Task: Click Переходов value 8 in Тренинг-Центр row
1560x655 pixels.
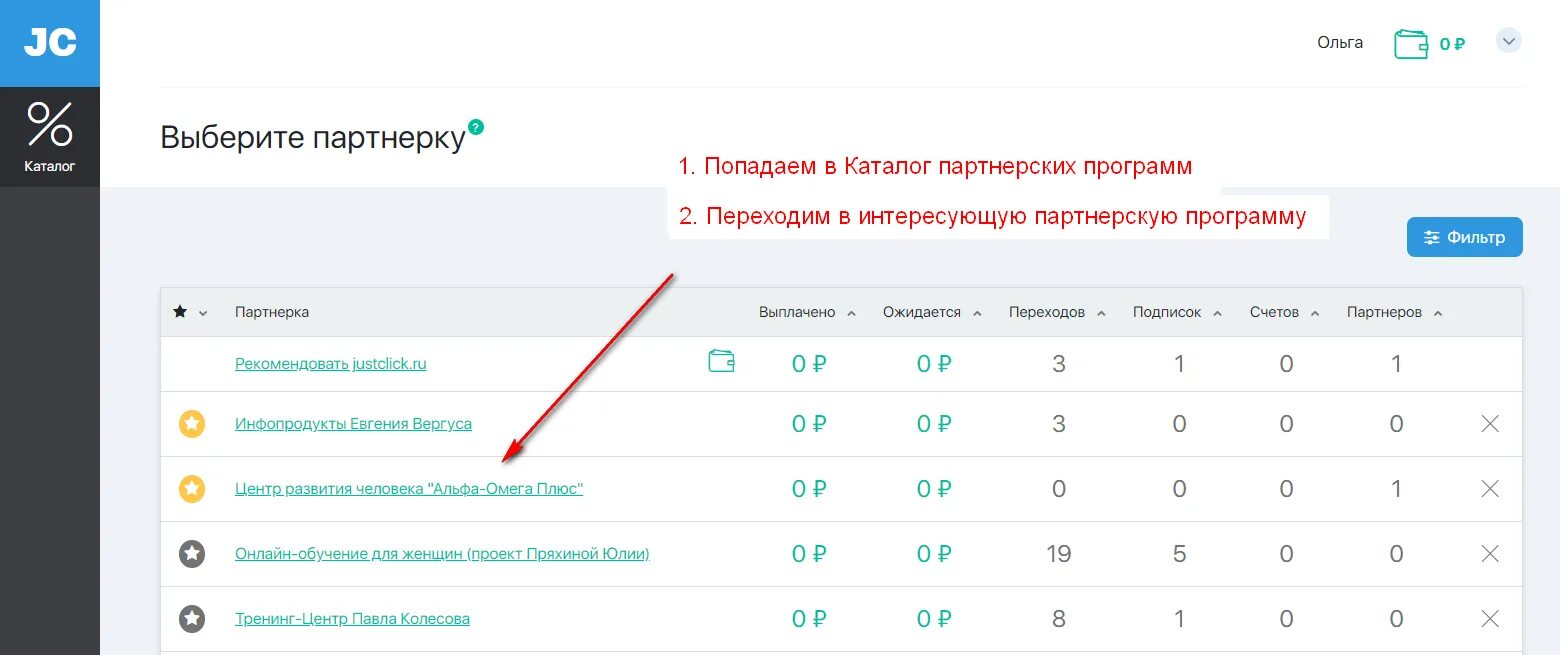Action: point(1059,619)
